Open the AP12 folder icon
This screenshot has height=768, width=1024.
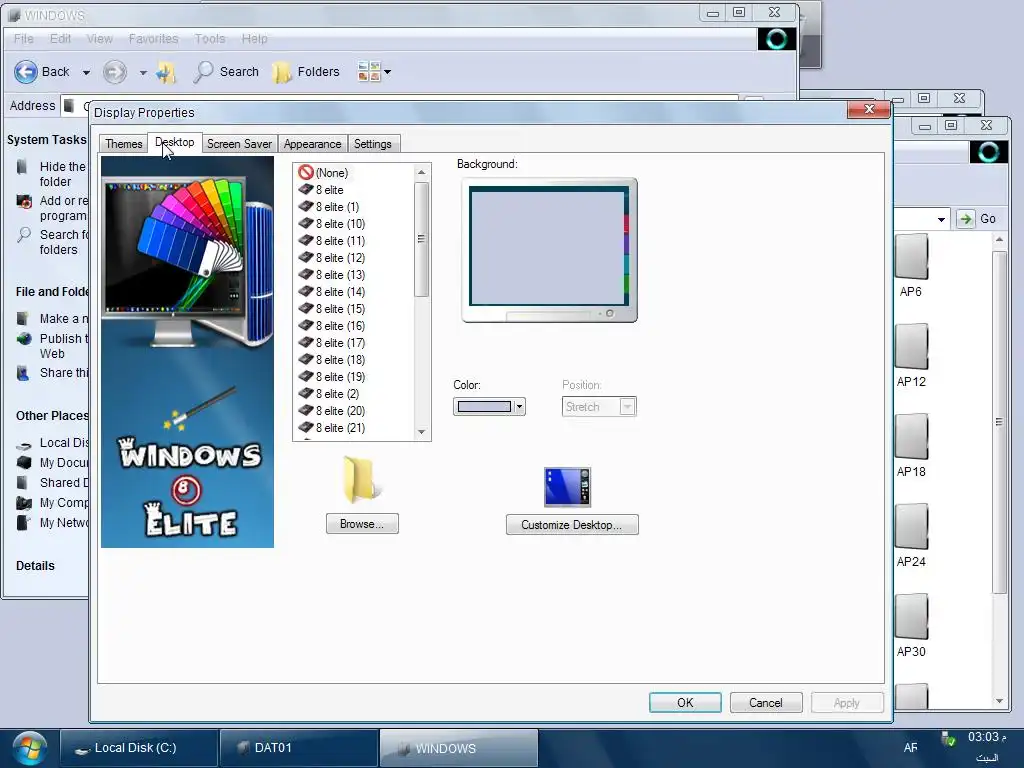tap(912, 347)
